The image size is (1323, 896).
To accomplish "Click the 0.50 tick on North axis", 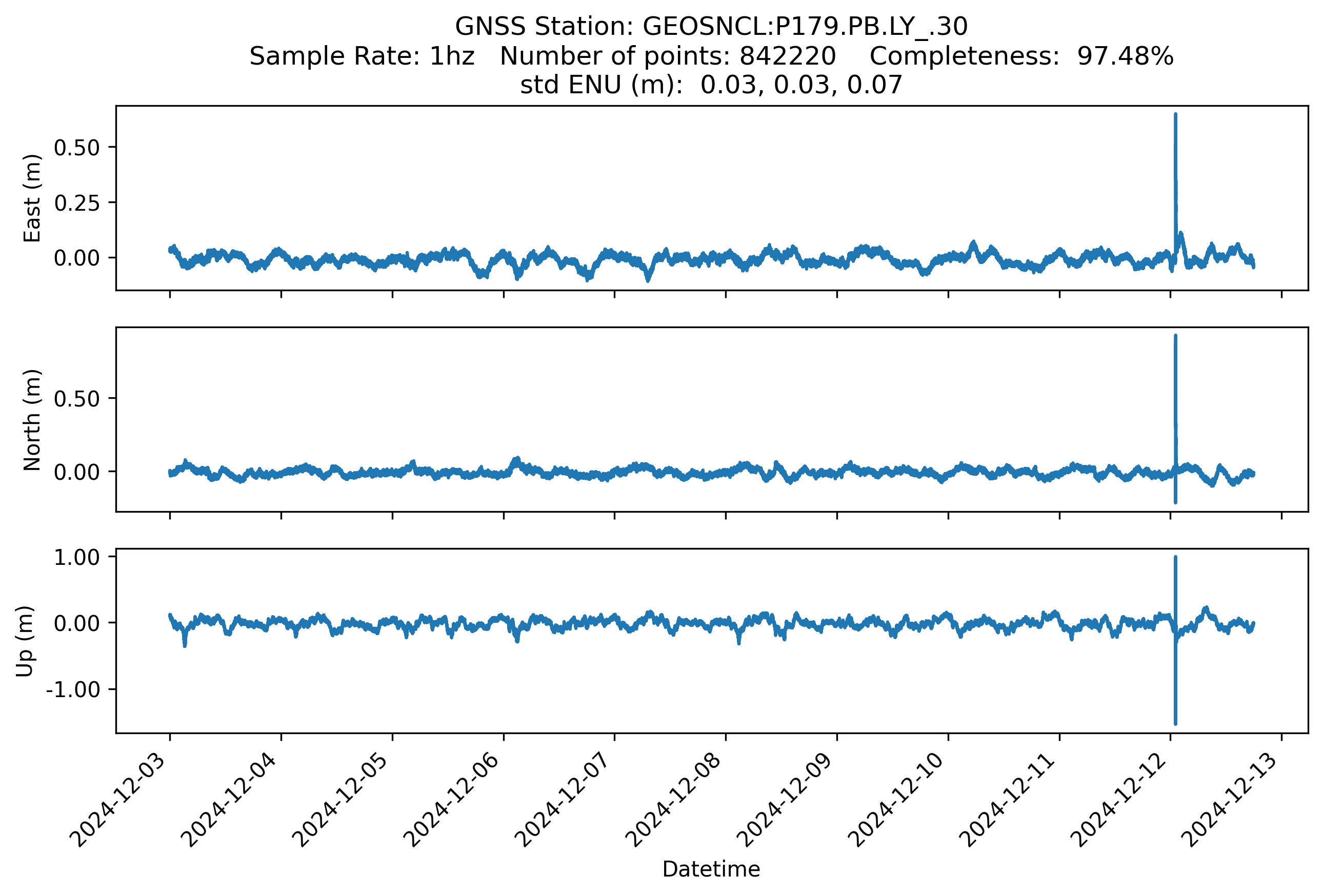I will coord(77,399).
